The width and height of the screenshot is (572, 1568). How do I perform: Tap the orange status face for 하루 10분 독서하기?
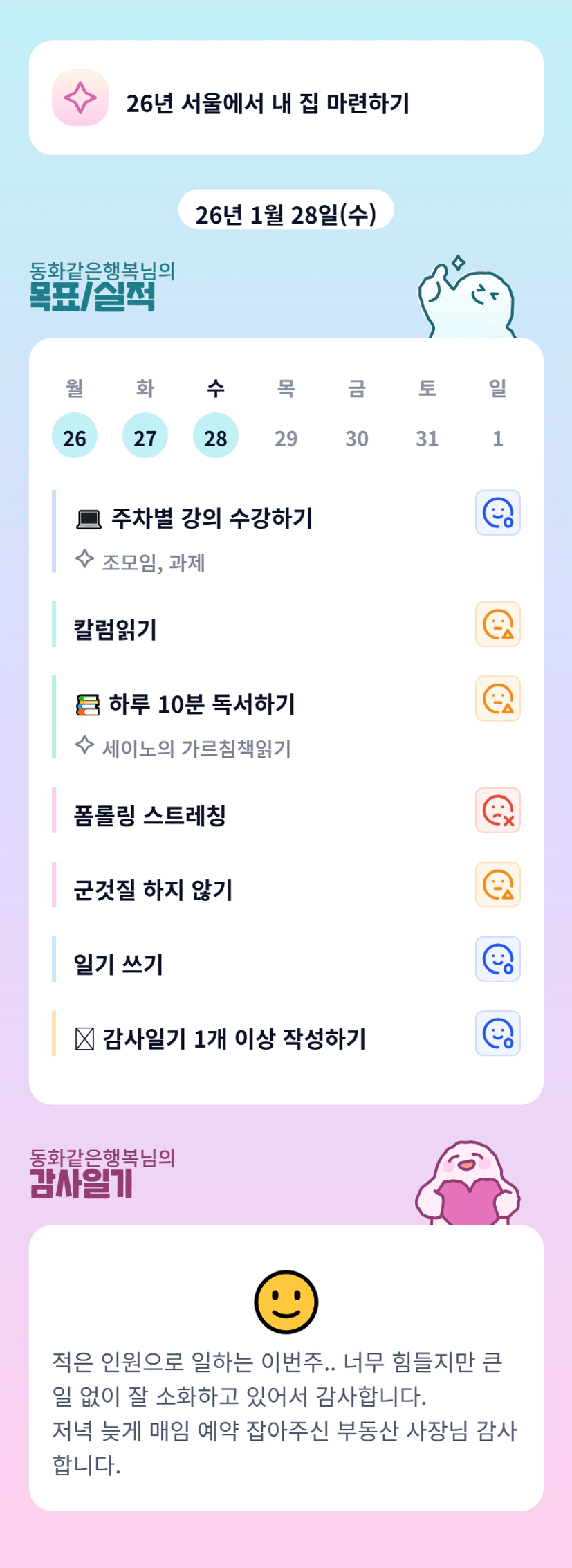pyautogui.click(x=497, y=698)
